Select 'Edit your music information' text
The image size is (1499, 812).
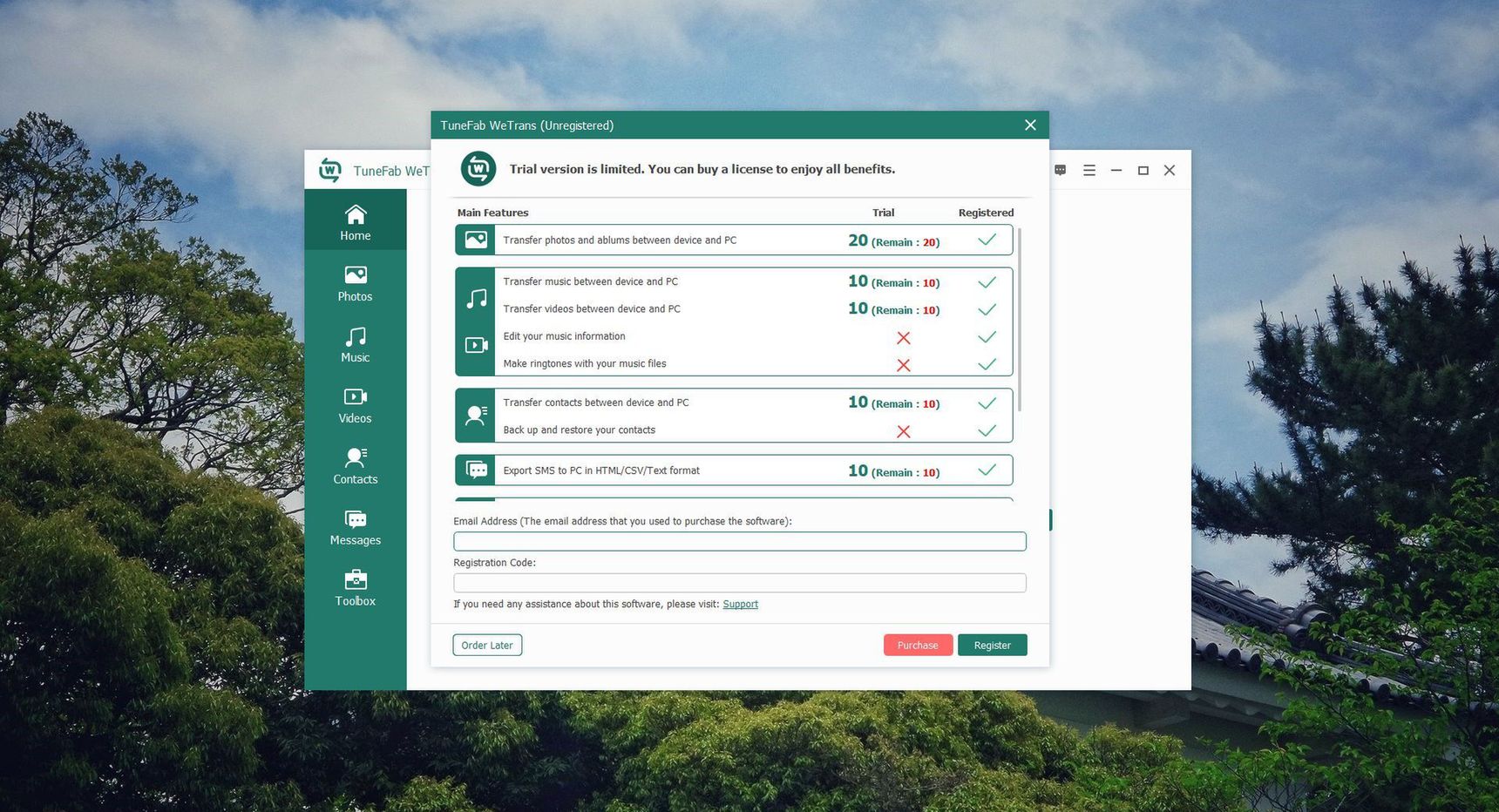pyautogui.click(x=564, y=336)
